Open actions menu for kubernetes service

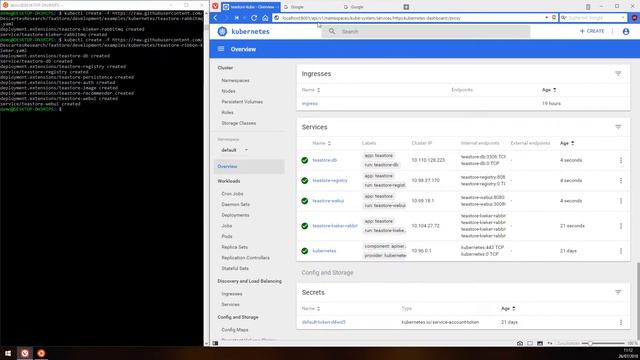pos(621,251)
